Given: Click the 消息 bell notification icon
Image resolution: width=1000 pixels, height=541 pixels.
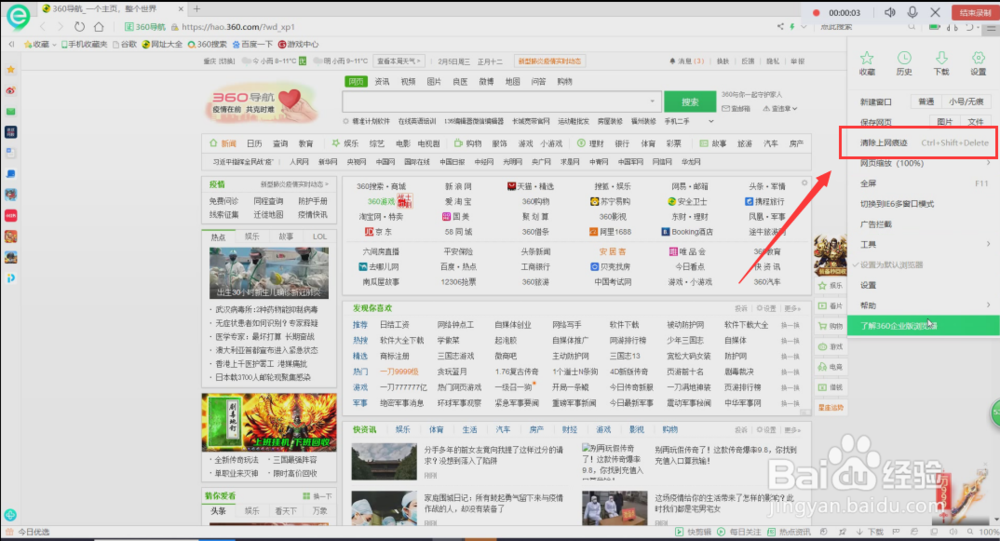Looking at the screenshot, I should coord(672,61).
